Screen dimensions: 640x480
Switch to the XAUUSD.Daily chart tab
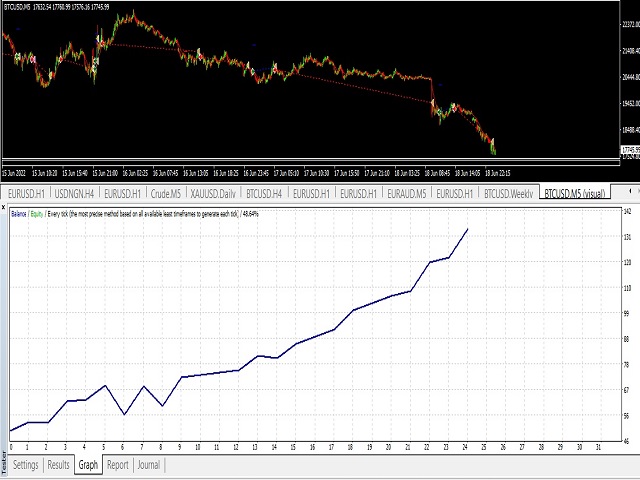tap(213, 193)
